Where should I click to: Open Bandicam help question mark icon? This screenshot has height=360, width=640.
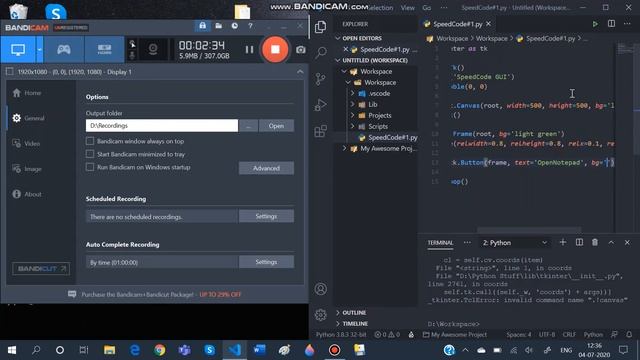(250, 26)
